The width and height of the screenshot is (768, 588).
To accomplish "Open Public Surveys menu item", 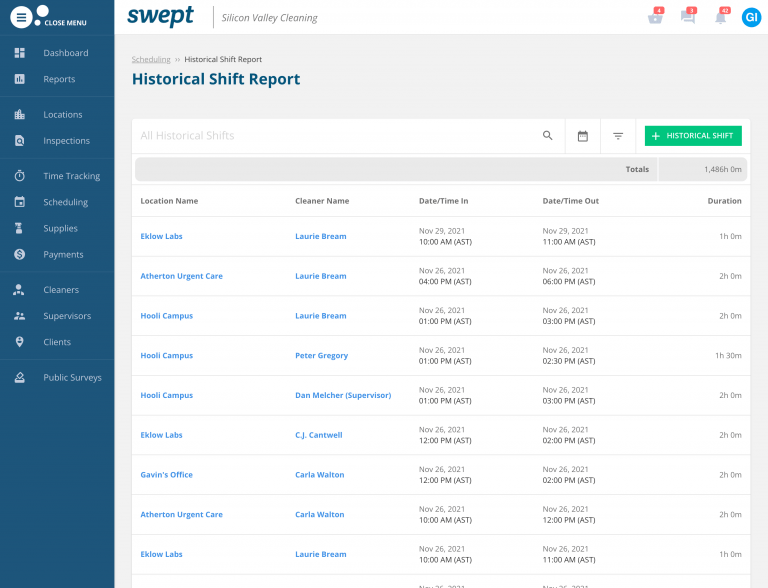I will 72,377.
